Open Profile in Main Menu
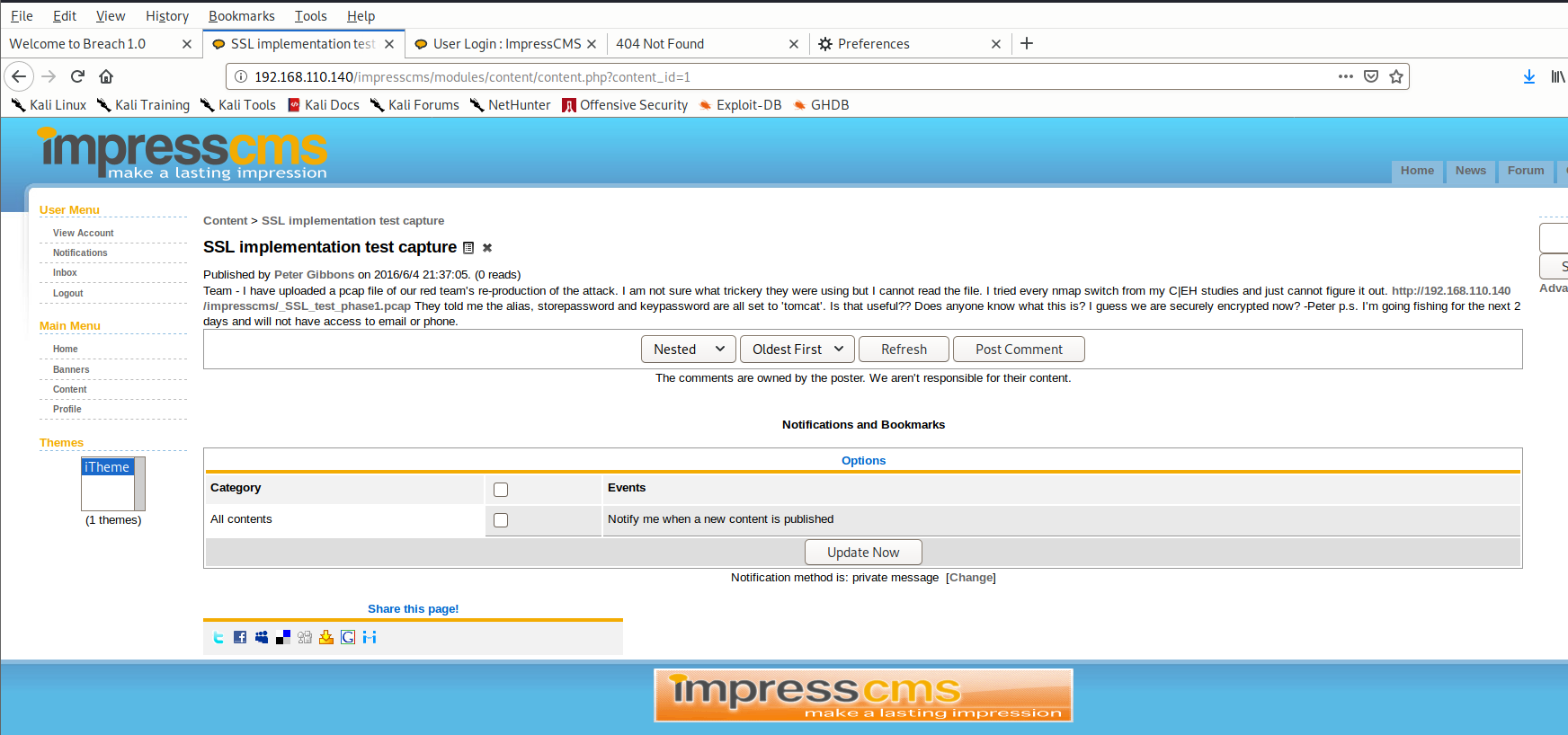This screenshot has height=735, width=1568. click(67, 409)
